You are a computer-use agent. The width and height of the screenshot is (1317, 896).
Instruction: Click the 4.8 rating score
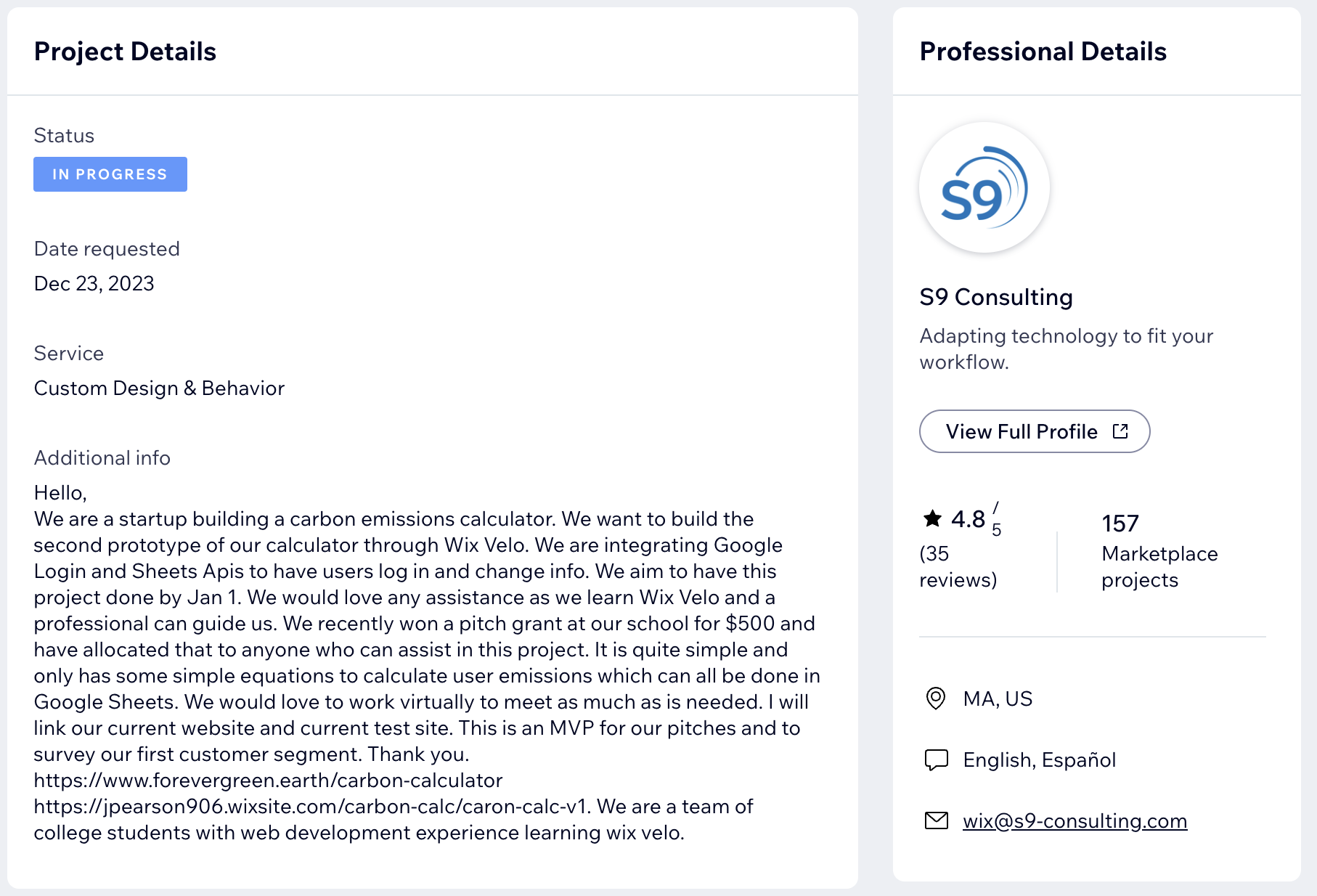click(968, 519)
